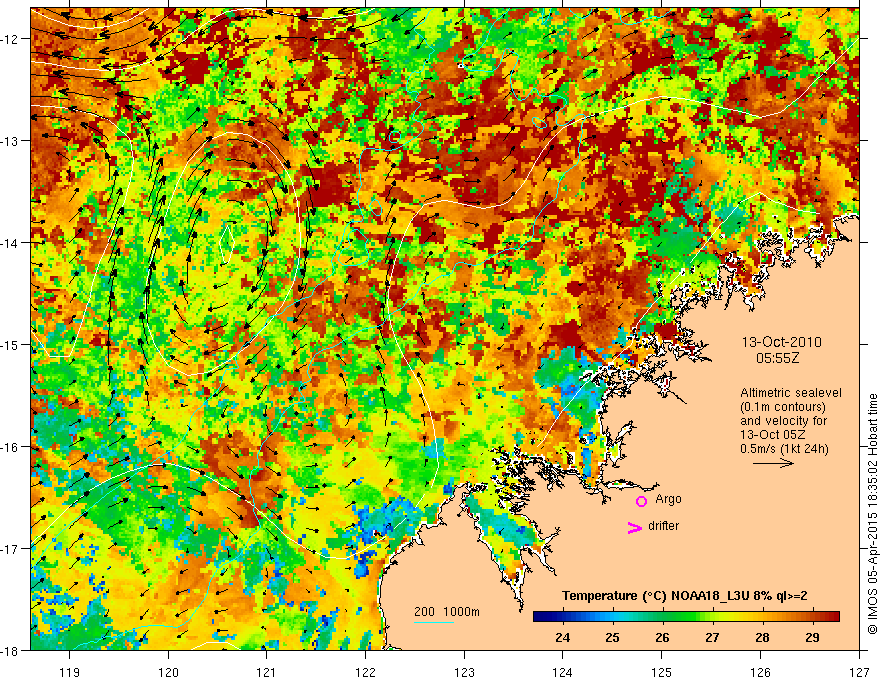Click longitude axis label 127

(x=859, y=672)
